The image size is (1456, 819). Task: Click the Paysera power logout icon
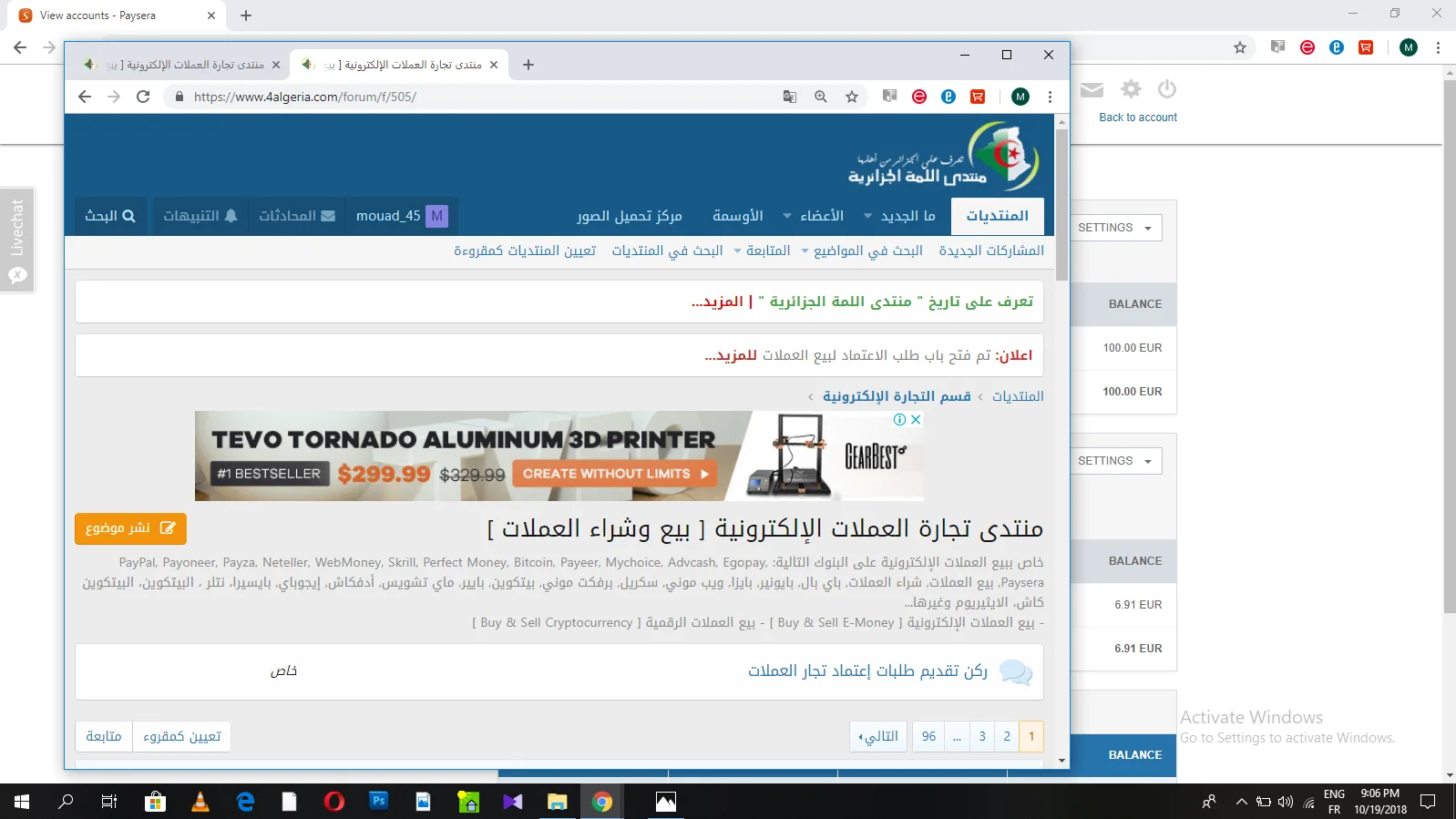pos(1167,89)
